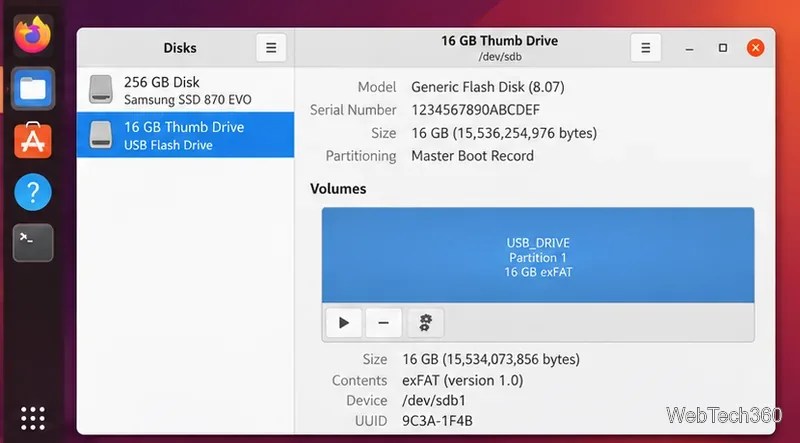The width and height of the screenshot is (800, 443).
Task: Click the /dev/sdb1 device value
Action: [x=434, y=401]
